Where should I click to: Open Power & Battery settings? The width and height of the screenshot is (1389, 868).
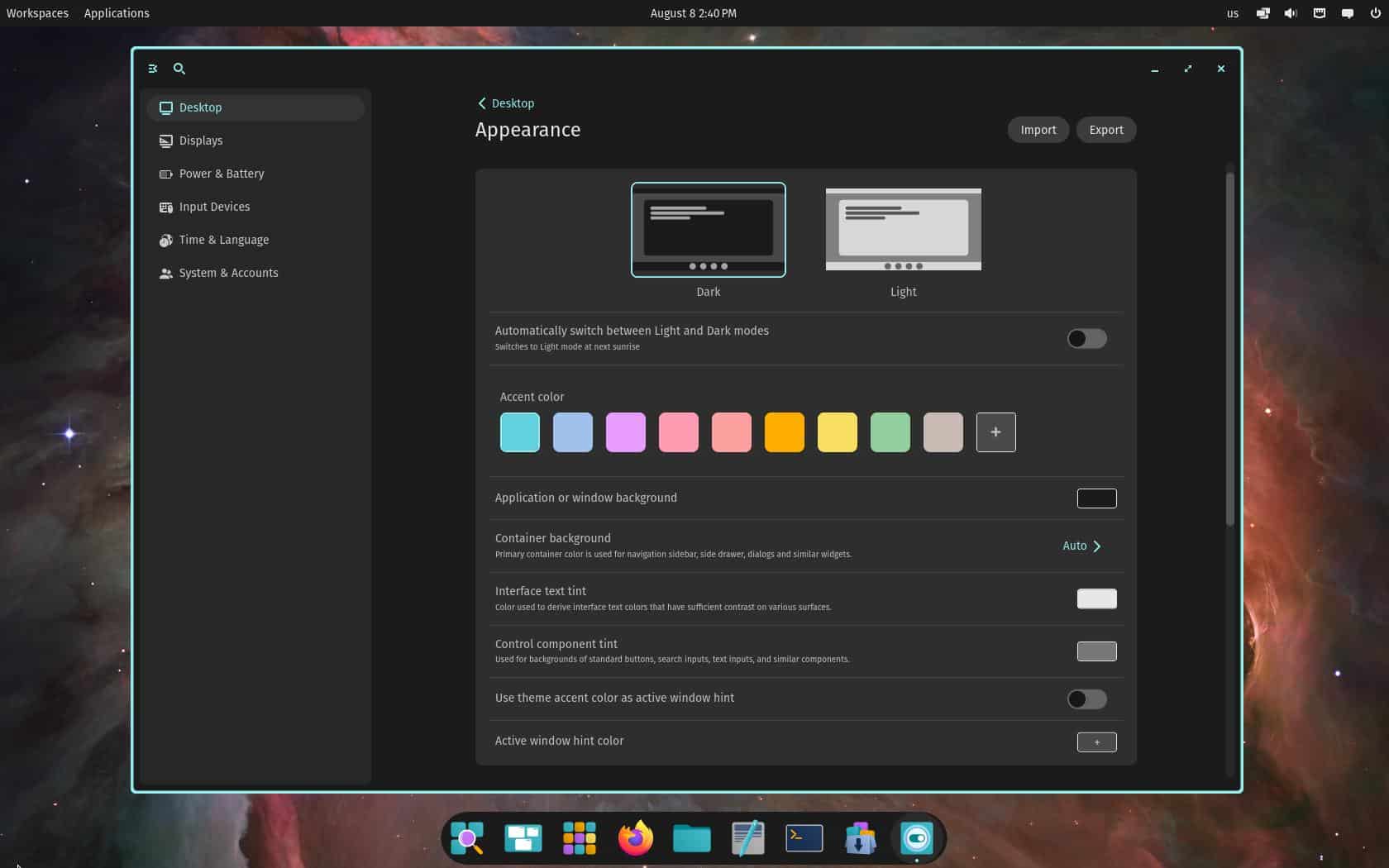[x=222, y=174]
